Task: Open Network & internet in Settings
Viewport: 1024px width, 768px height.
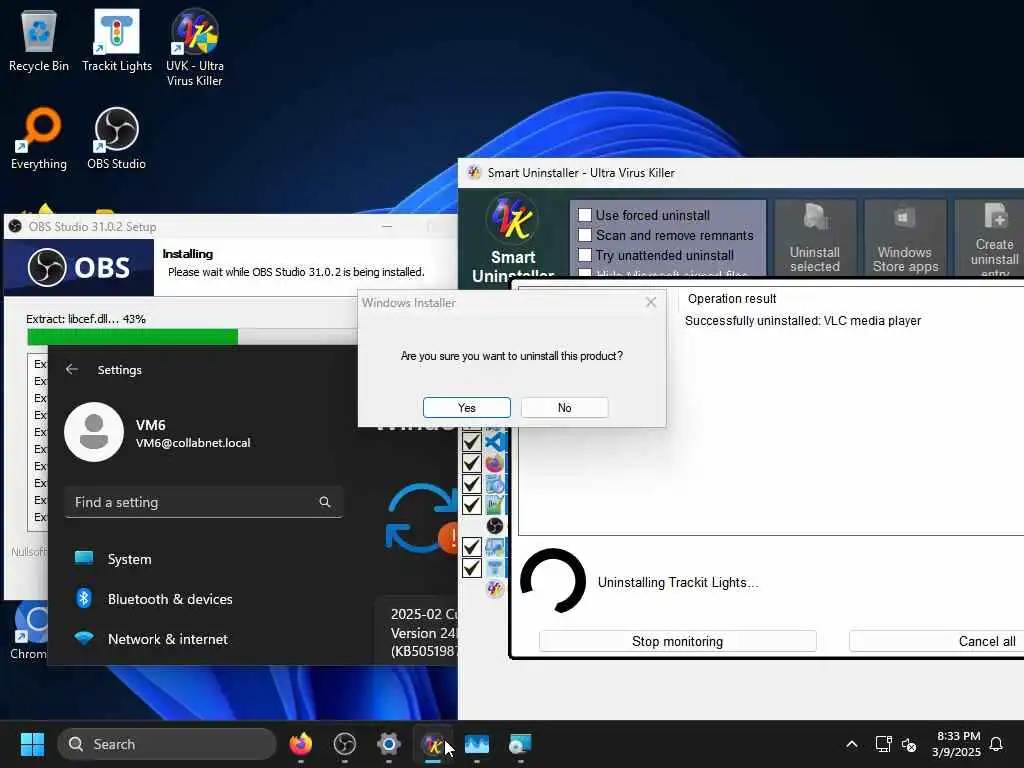Action: tap(167, 639)
